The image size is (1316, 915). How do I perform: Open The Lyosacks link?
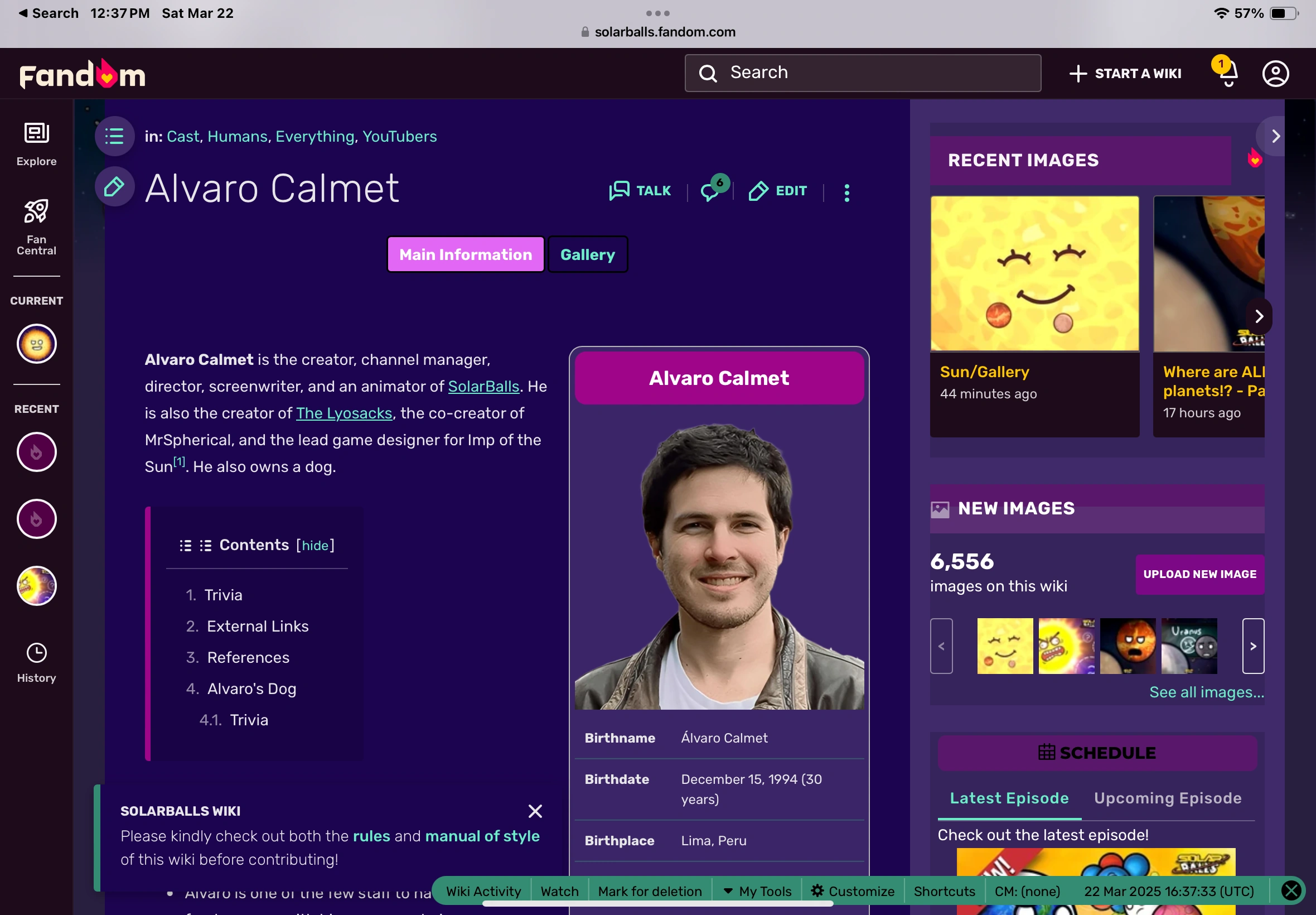click(343, 413)
